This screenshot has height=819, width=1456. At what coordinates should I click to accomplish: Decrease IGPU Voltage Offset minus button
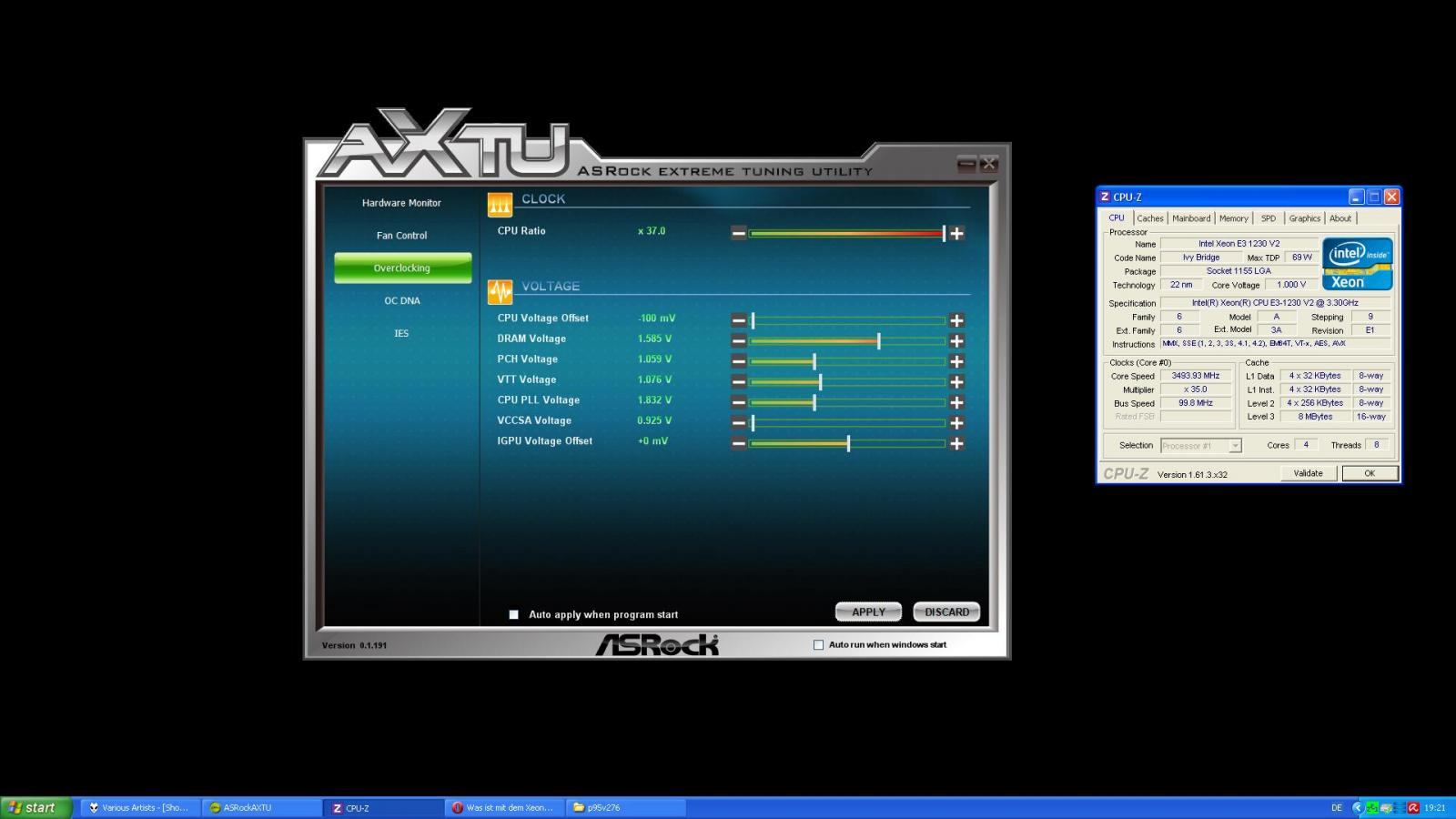tap(739, 443)
